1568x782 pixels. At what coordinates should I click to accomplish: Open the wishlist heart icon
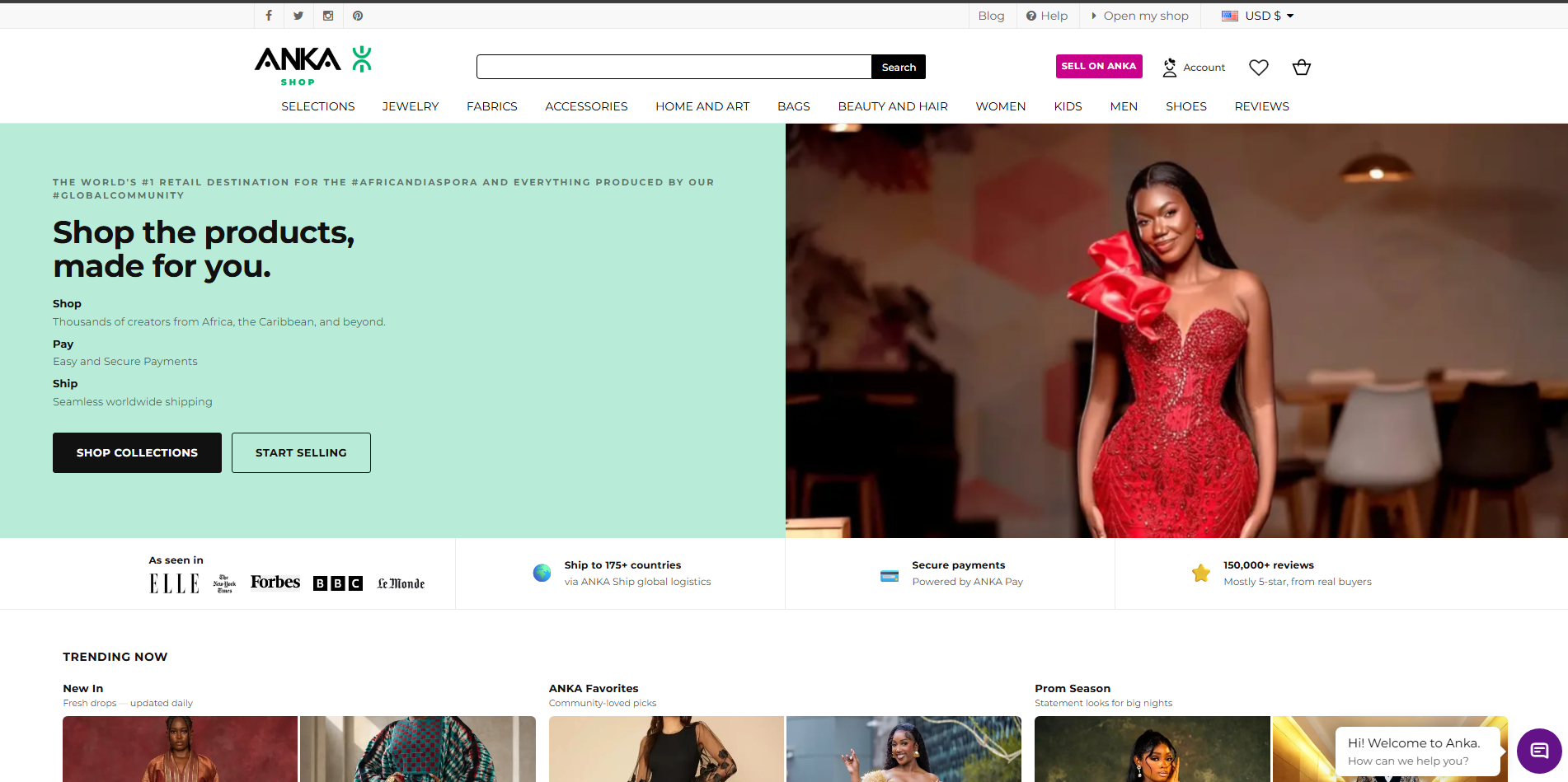[1259, 68]
